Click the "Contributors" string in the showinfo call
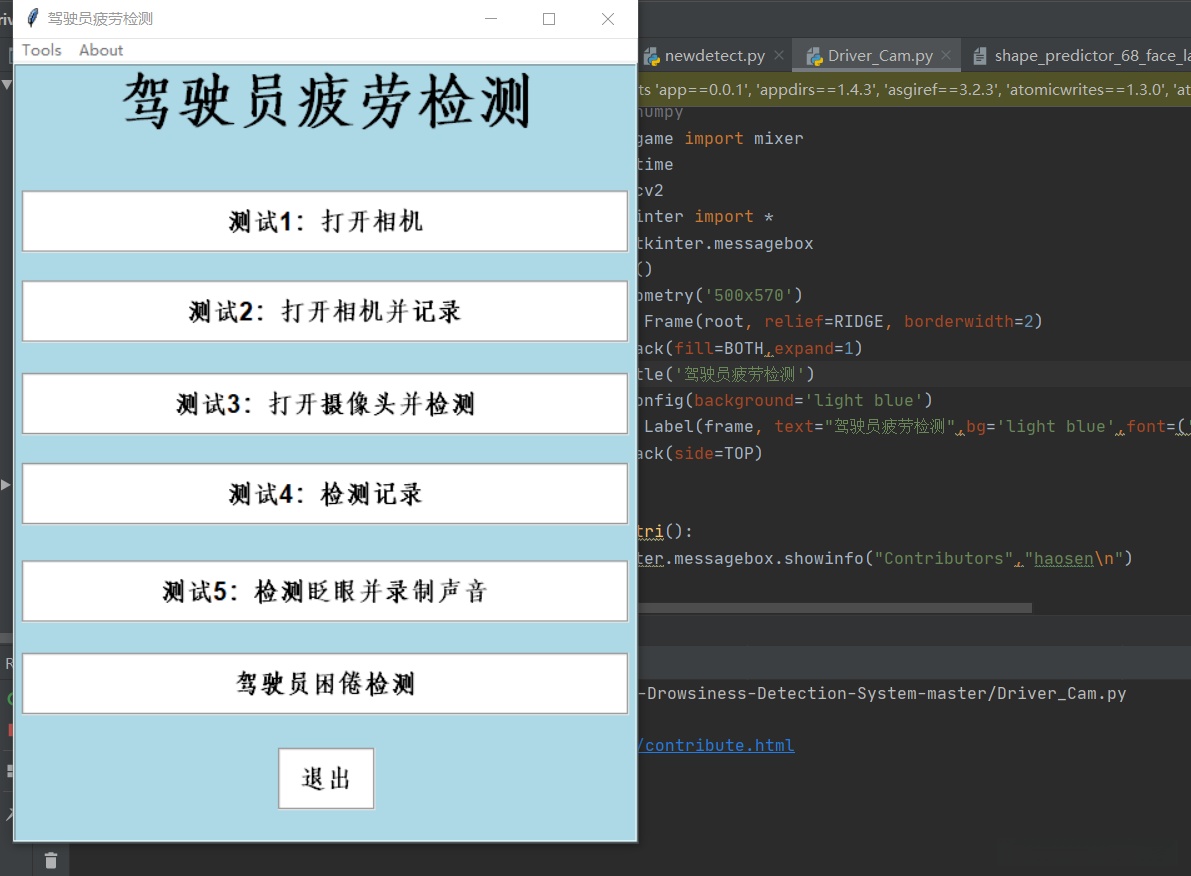 (x=943, y=558)
